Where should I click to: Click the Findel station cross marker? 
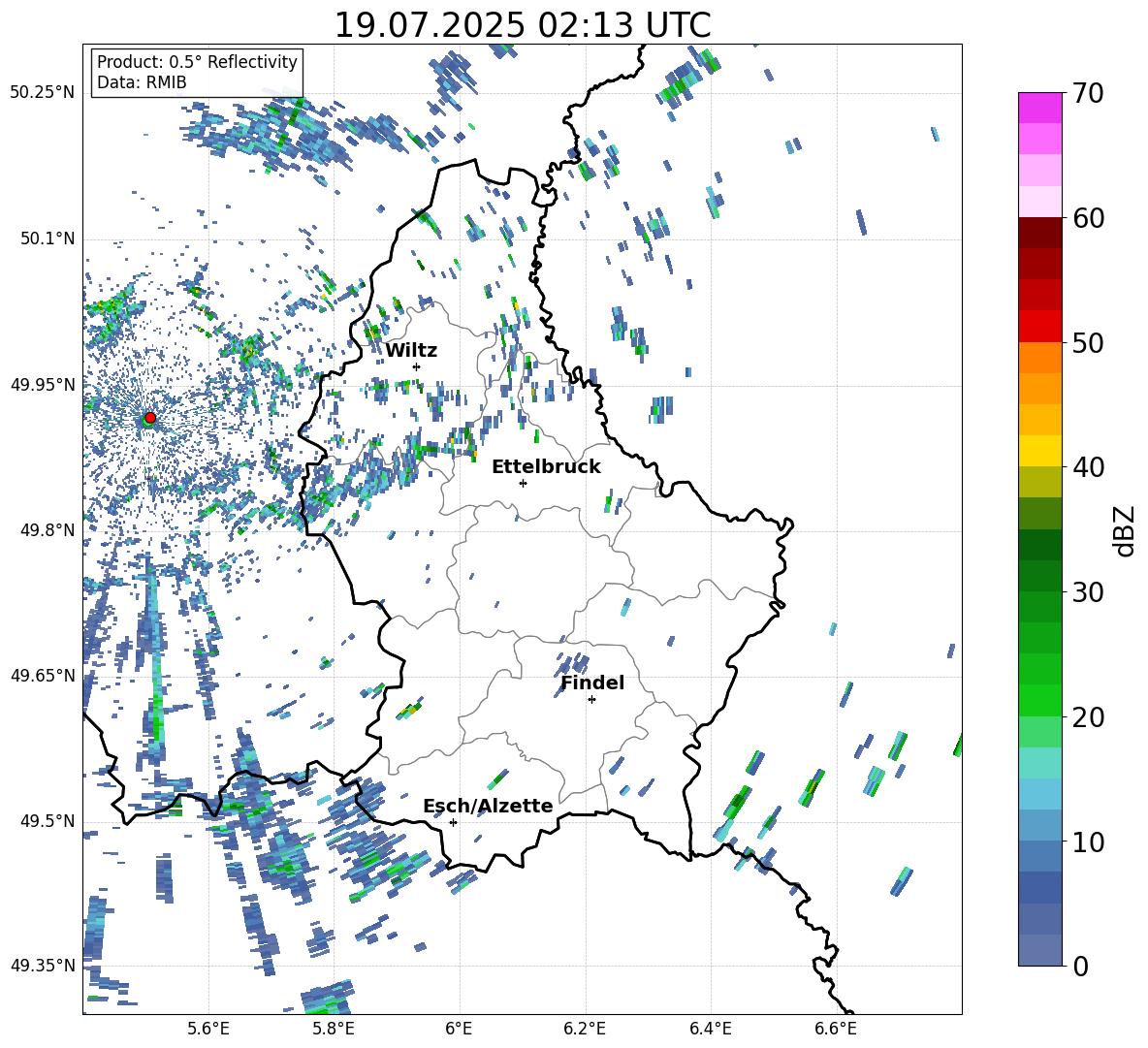pyautogui.click(x=591, y=700)
